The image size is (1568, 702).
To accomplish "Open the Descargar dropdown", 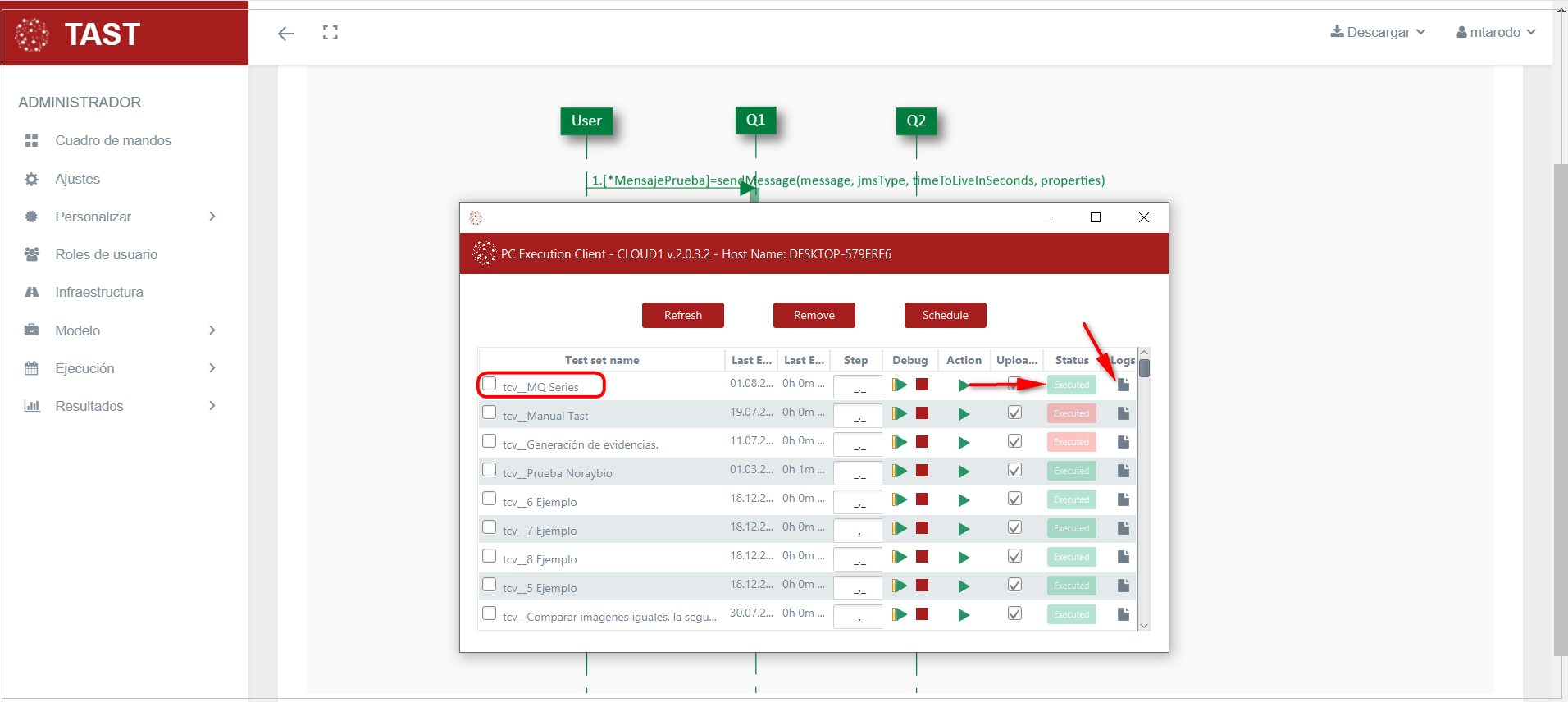I will (x=1378, y=32).
